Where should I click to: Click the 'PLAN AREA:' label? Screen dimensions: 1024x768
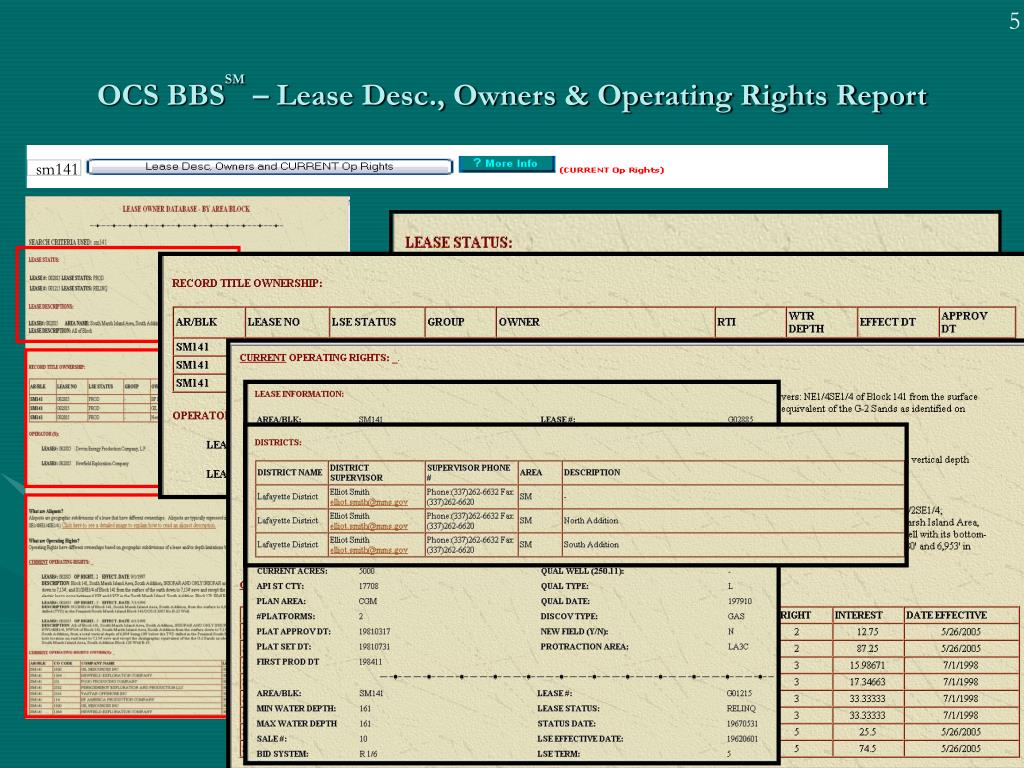click(x=281, y=601)
